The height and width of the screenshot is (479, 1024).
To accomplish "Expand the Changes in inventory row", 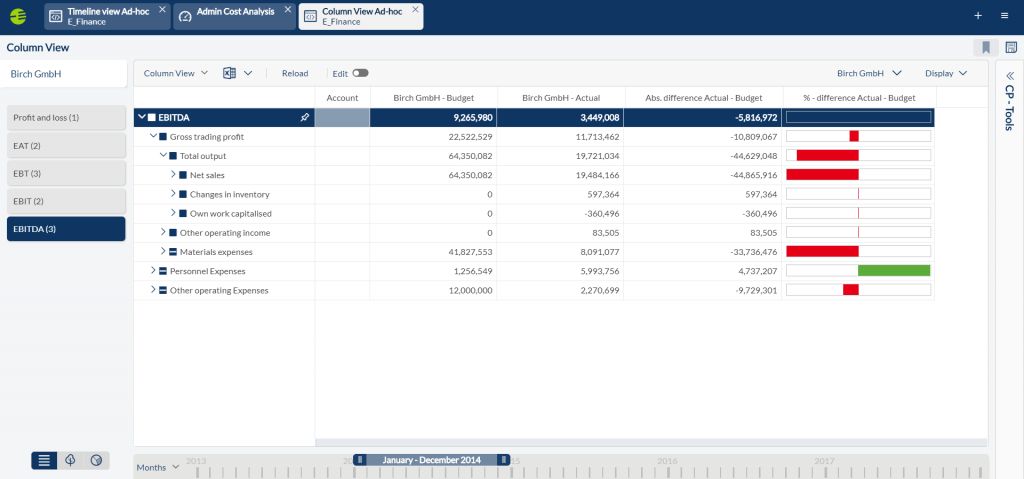I will [x=174, y=194].
